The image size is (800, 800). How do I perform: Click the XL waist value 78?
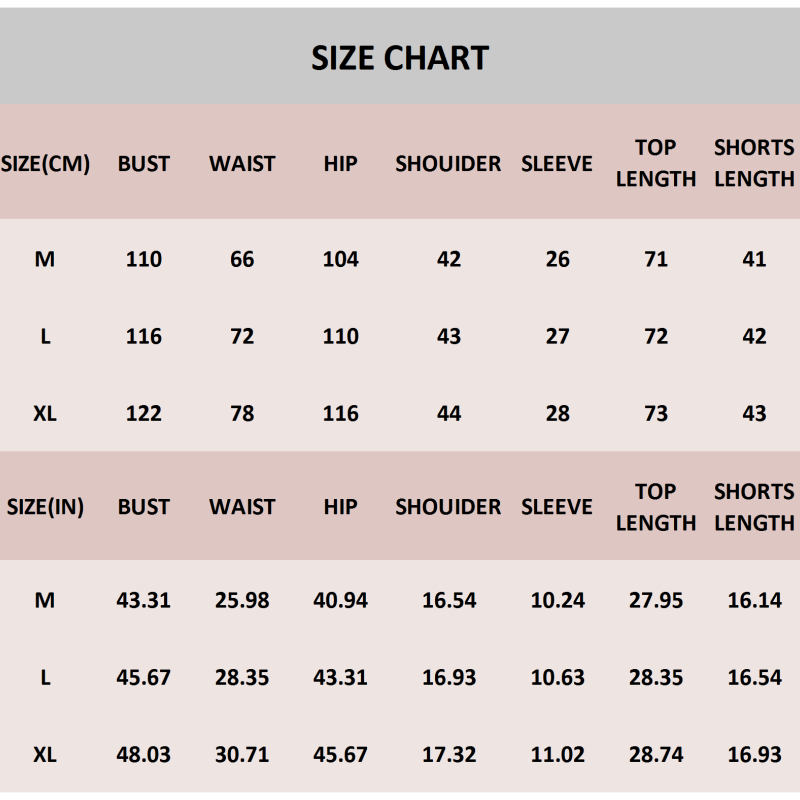[242, 414]
